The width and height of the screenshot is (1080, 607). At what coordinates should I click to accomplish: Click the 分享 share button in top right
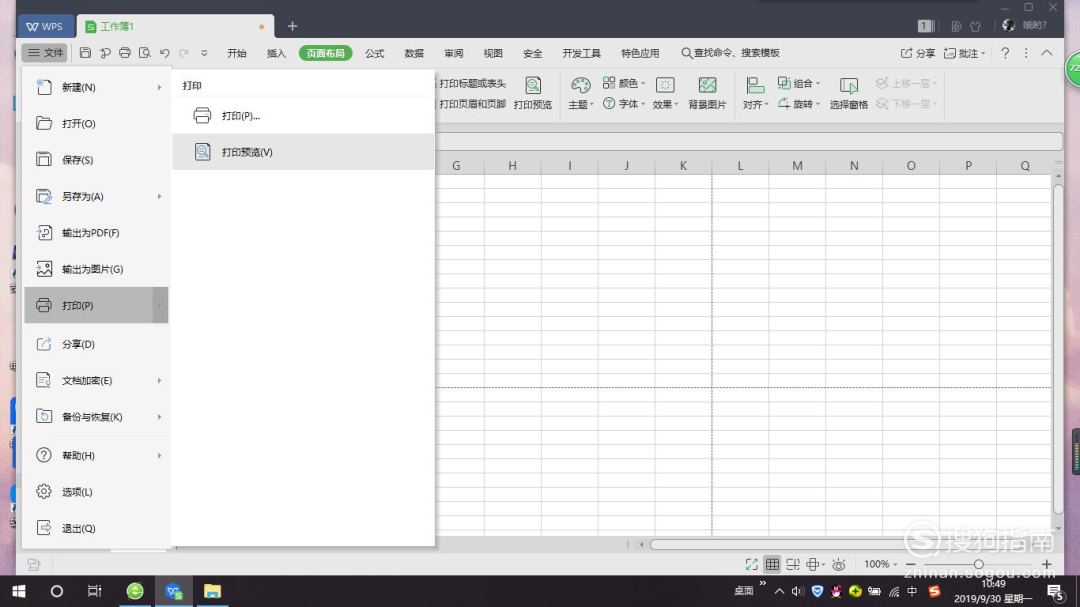[x=918, y=53]
